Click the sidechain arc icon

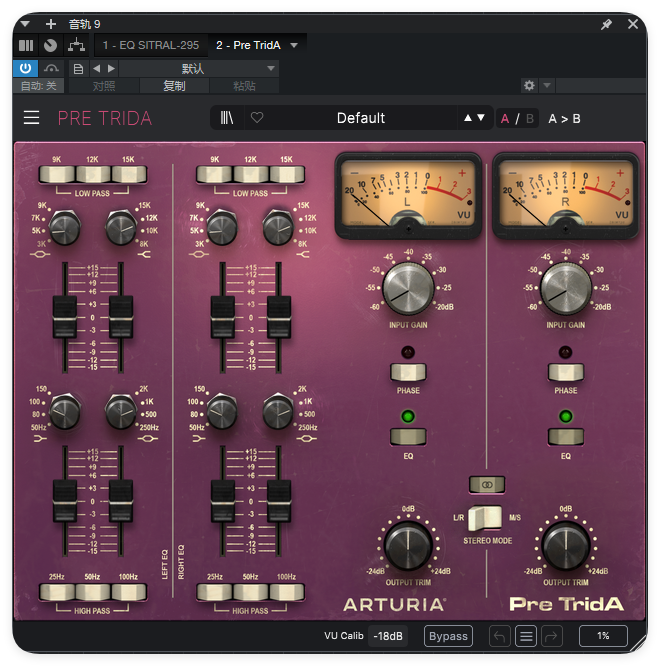click(51, 68)
